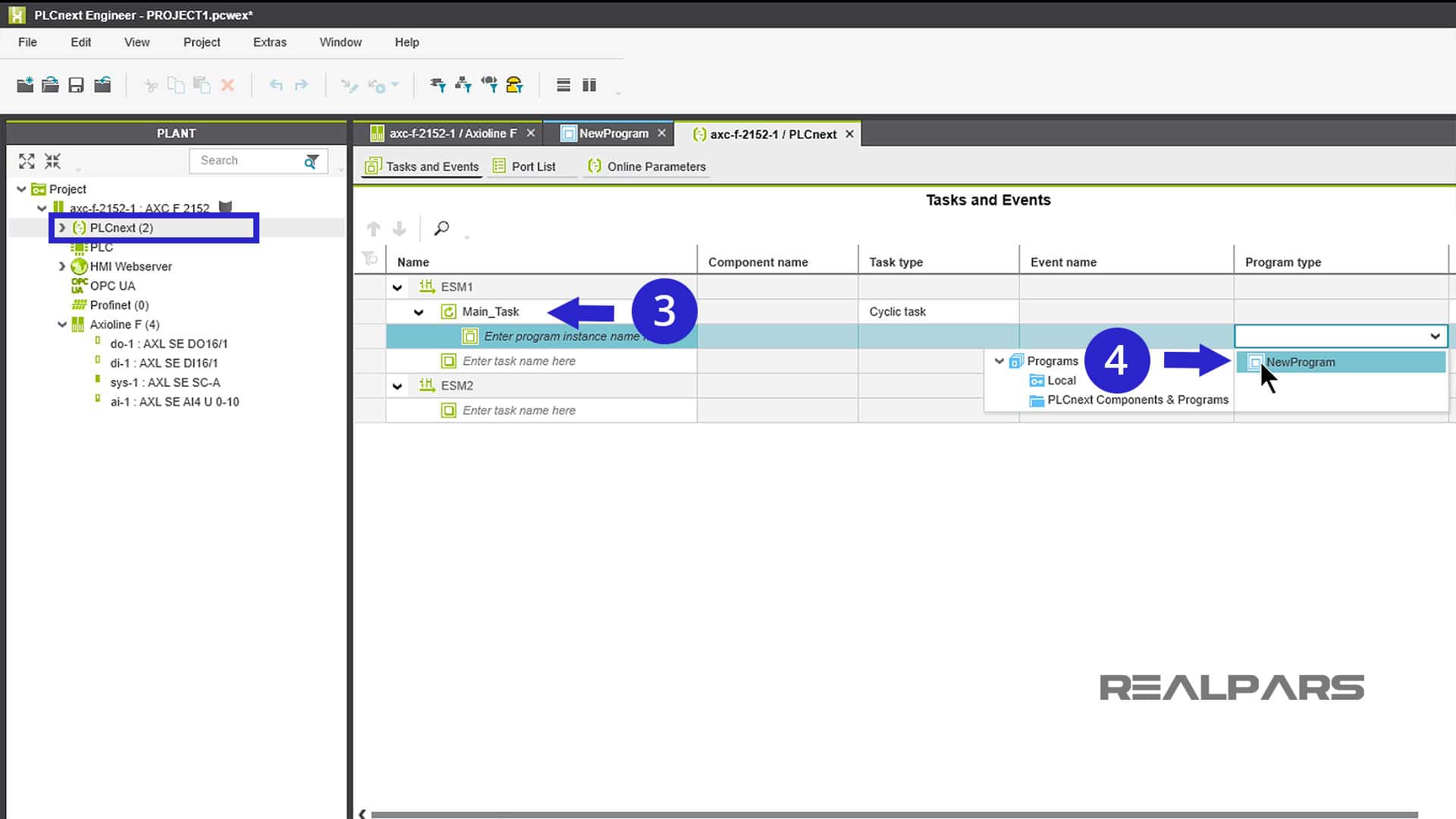Click the Redo arrow icon
The height and width of the screenshot is (819, 1456).
coord(301,85)
